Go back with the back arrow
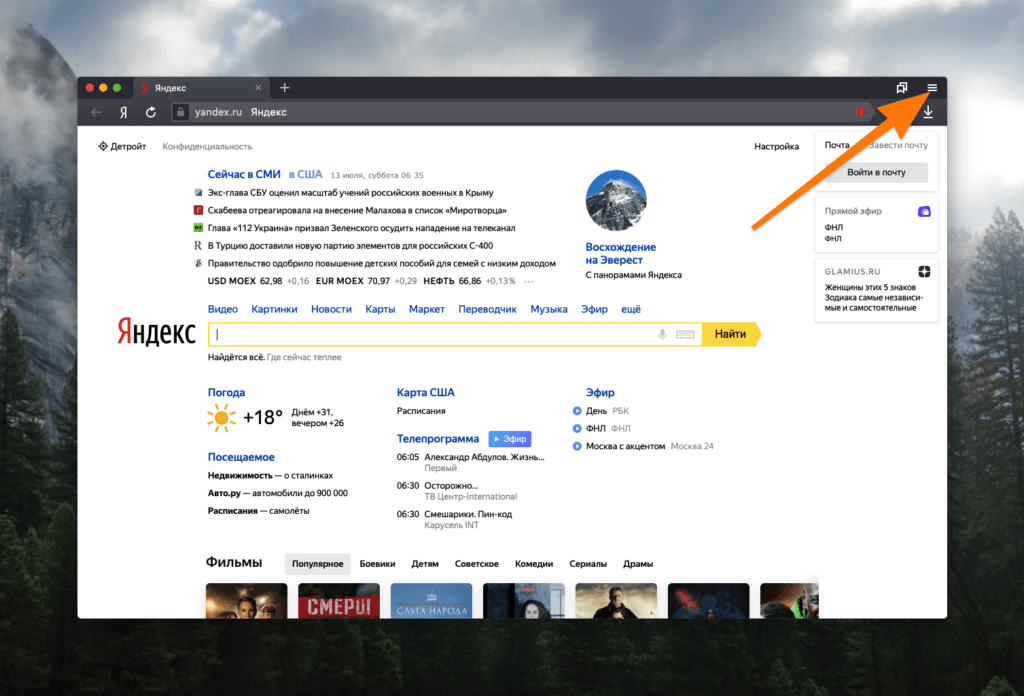Screen dimensions: 1024x696 click(97, 112)
